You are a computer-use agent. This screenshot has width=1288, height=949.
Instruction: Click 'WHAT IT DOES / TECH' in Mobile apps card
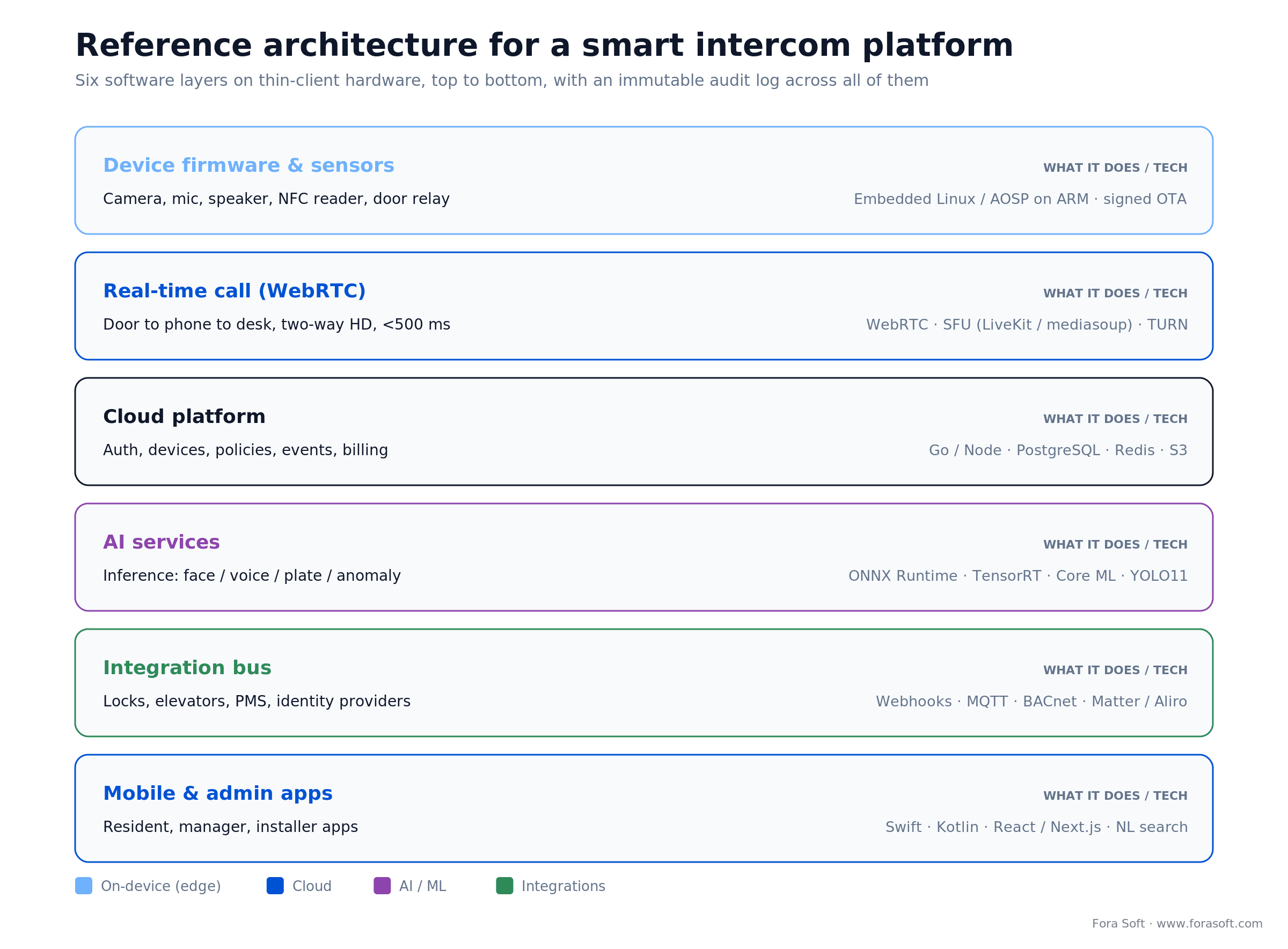pos(1115,795)
